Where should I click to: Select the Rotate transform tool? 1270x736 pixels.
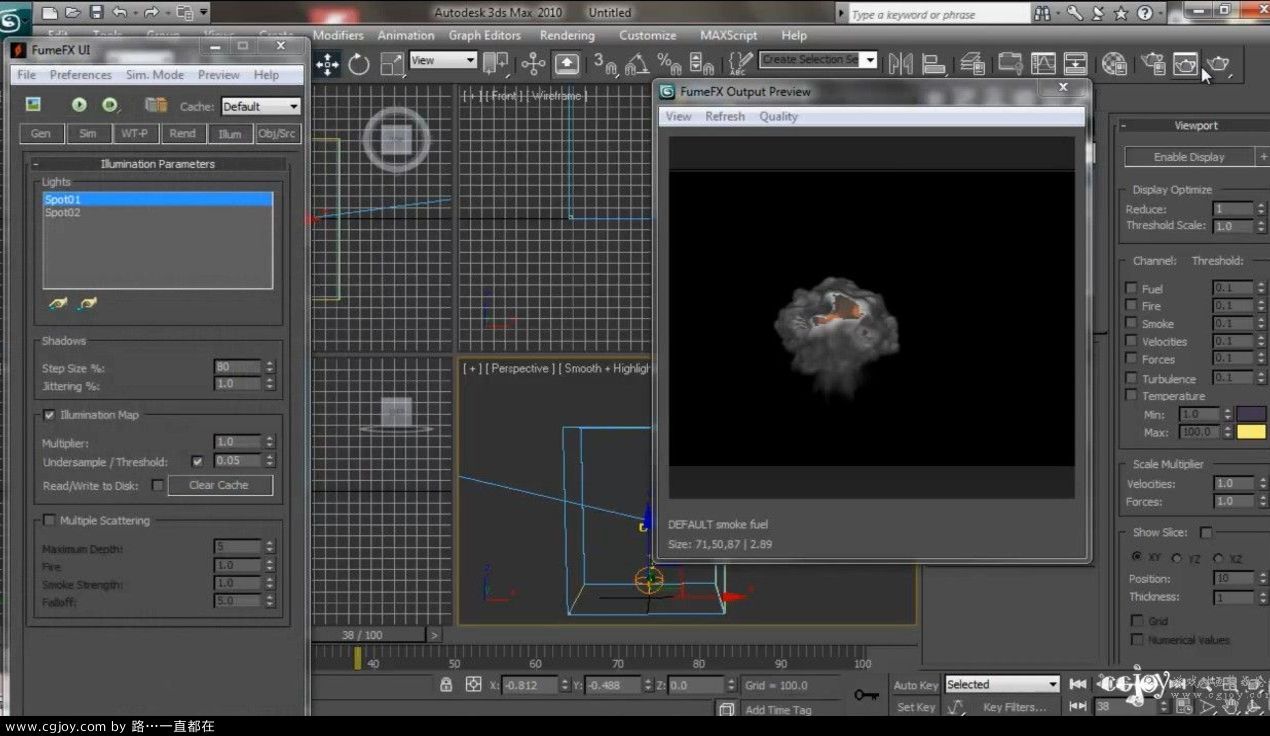[359, 65]
